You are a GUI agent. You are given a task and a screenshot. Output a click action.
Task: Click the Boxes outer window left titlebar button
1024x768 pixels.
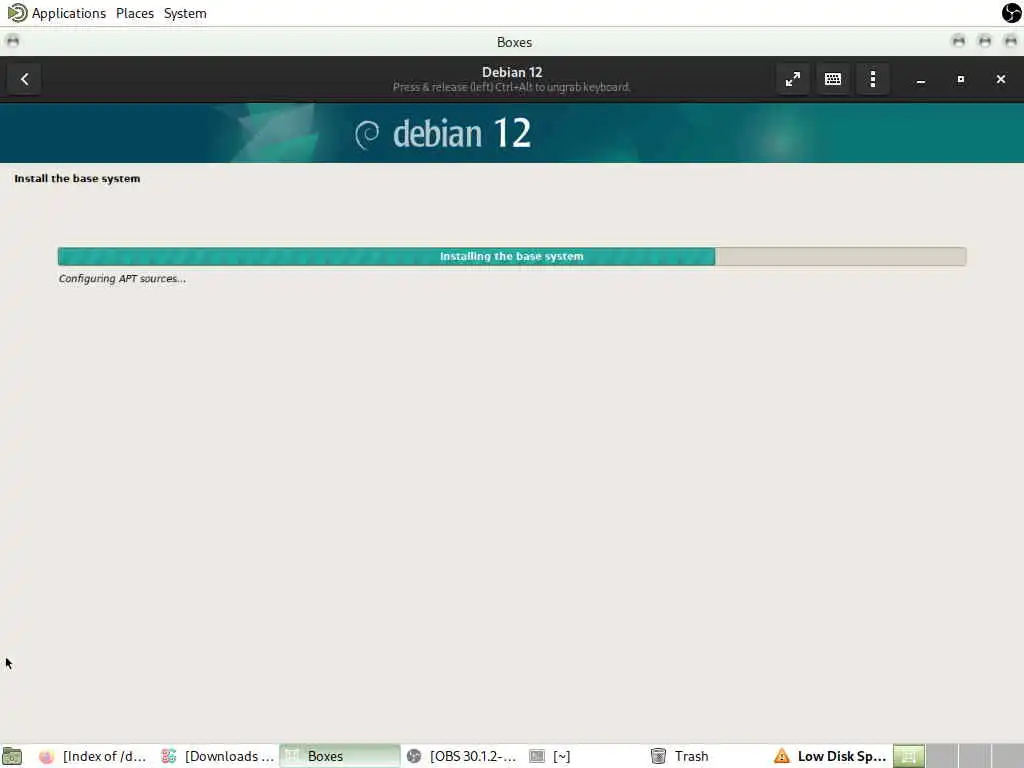[12, 41]
